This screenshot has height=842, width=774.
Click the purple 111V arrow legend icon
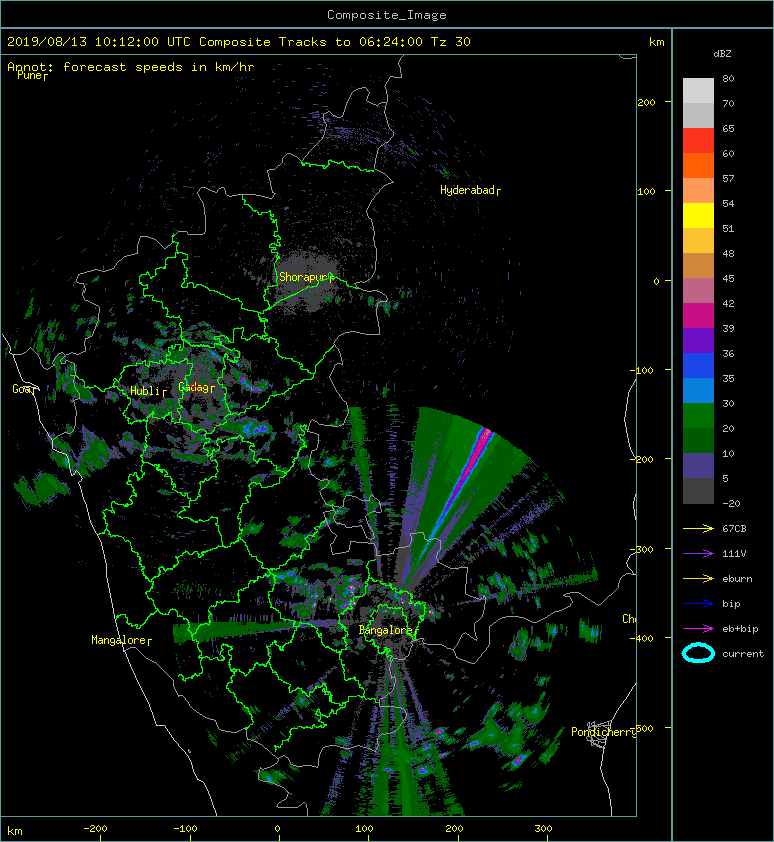(698, 553)
